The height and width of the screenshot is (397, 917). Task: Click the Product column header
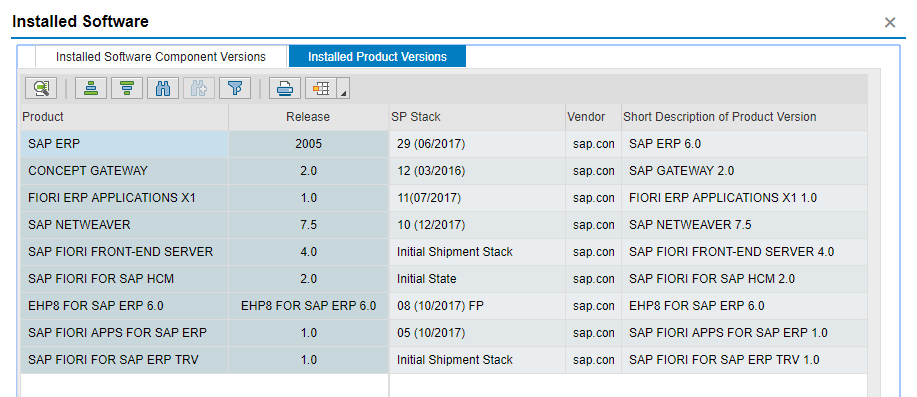pos(124,117)
